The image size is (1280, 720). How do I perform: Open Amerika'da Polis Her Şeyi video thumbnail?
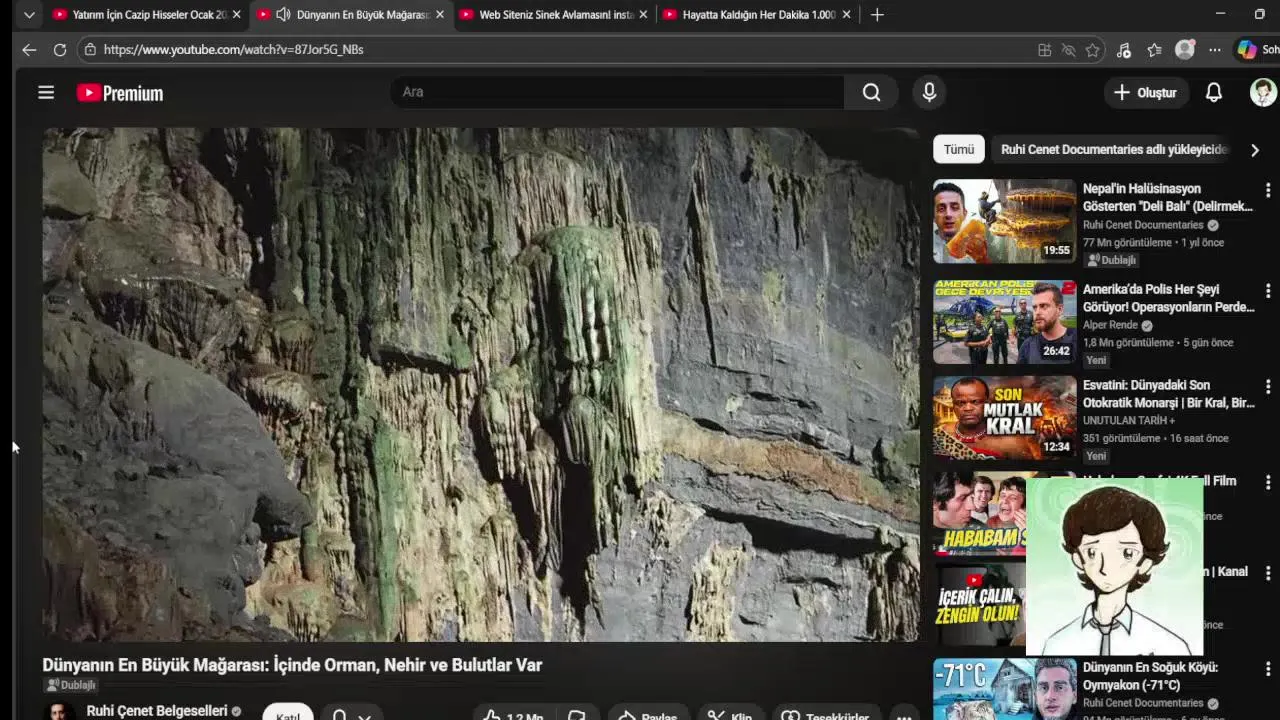pos(1004,322)
